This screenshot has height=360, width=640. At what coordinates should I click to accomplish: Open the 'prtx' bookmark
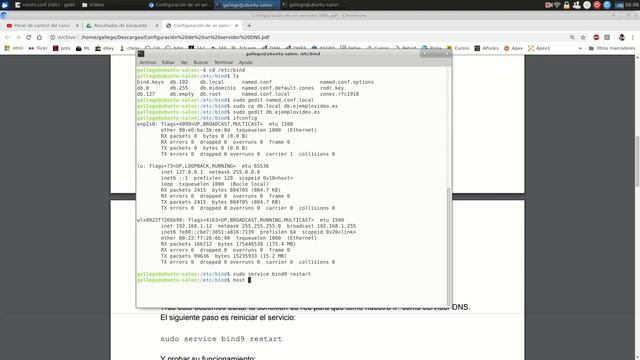point(62,48)
